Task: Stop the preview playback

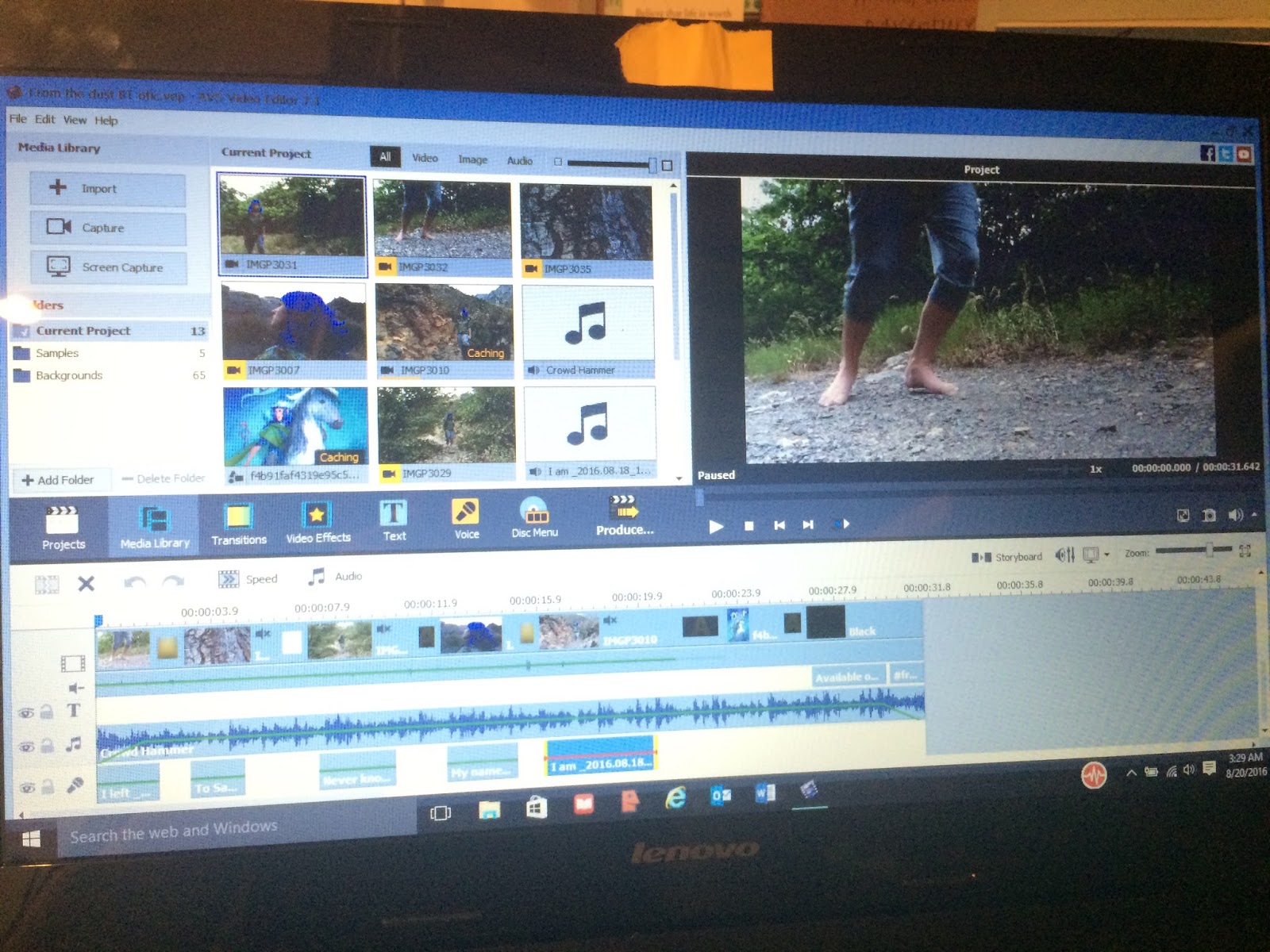Action: [x=749, y=525]
